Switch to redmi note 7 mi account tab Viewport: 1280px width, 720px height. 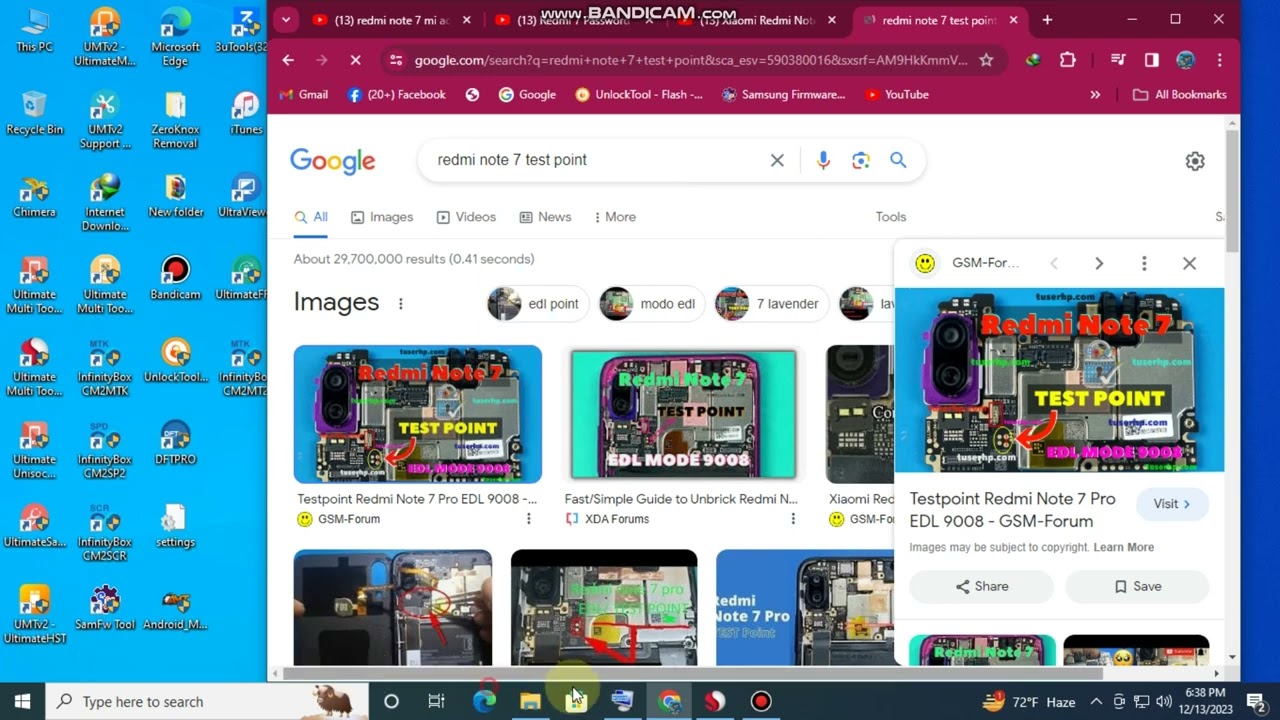pyautogui.click(x=391, y=20)
